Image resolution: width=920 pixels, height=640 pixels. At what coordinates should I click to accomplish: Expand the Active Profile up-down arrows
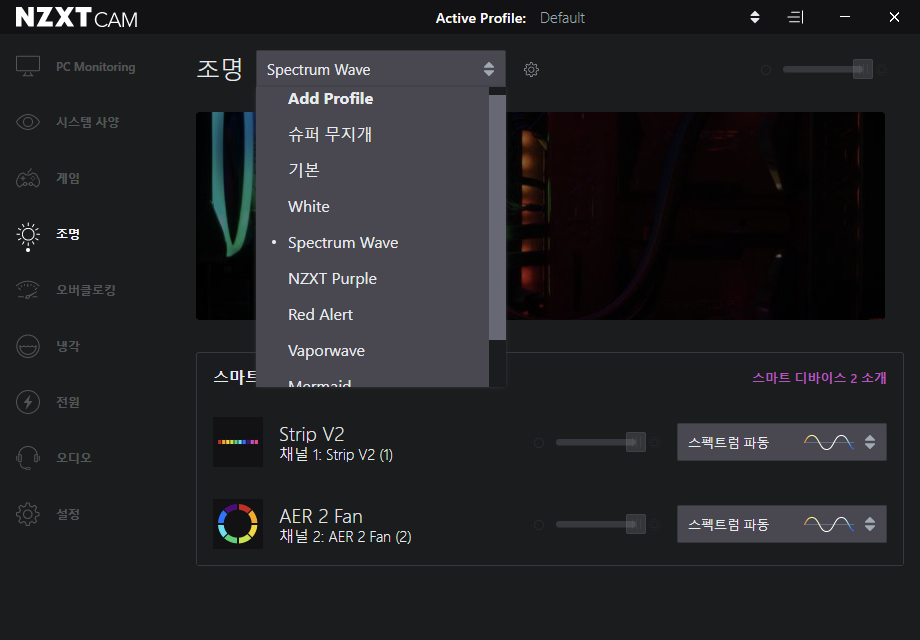coord(755,18)
